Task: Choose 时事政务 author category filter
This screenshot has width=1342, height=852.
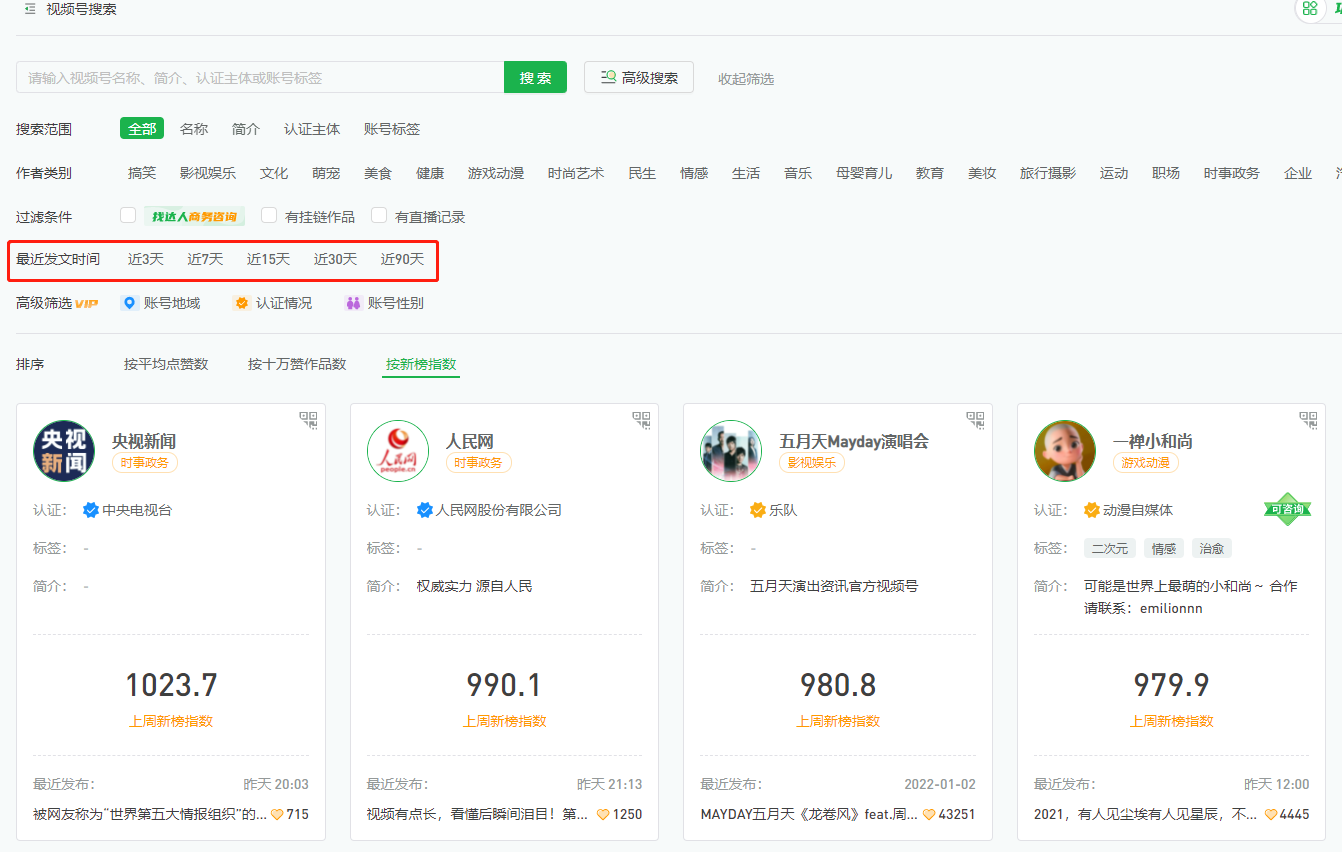Action: pyautogui.click(x=1232, y=173)
